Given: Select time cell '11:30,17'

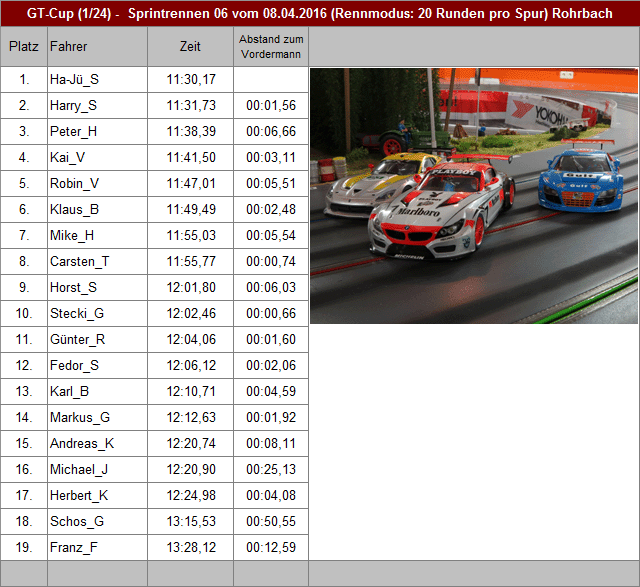Looking at the screenshot, I should point(191,79).
